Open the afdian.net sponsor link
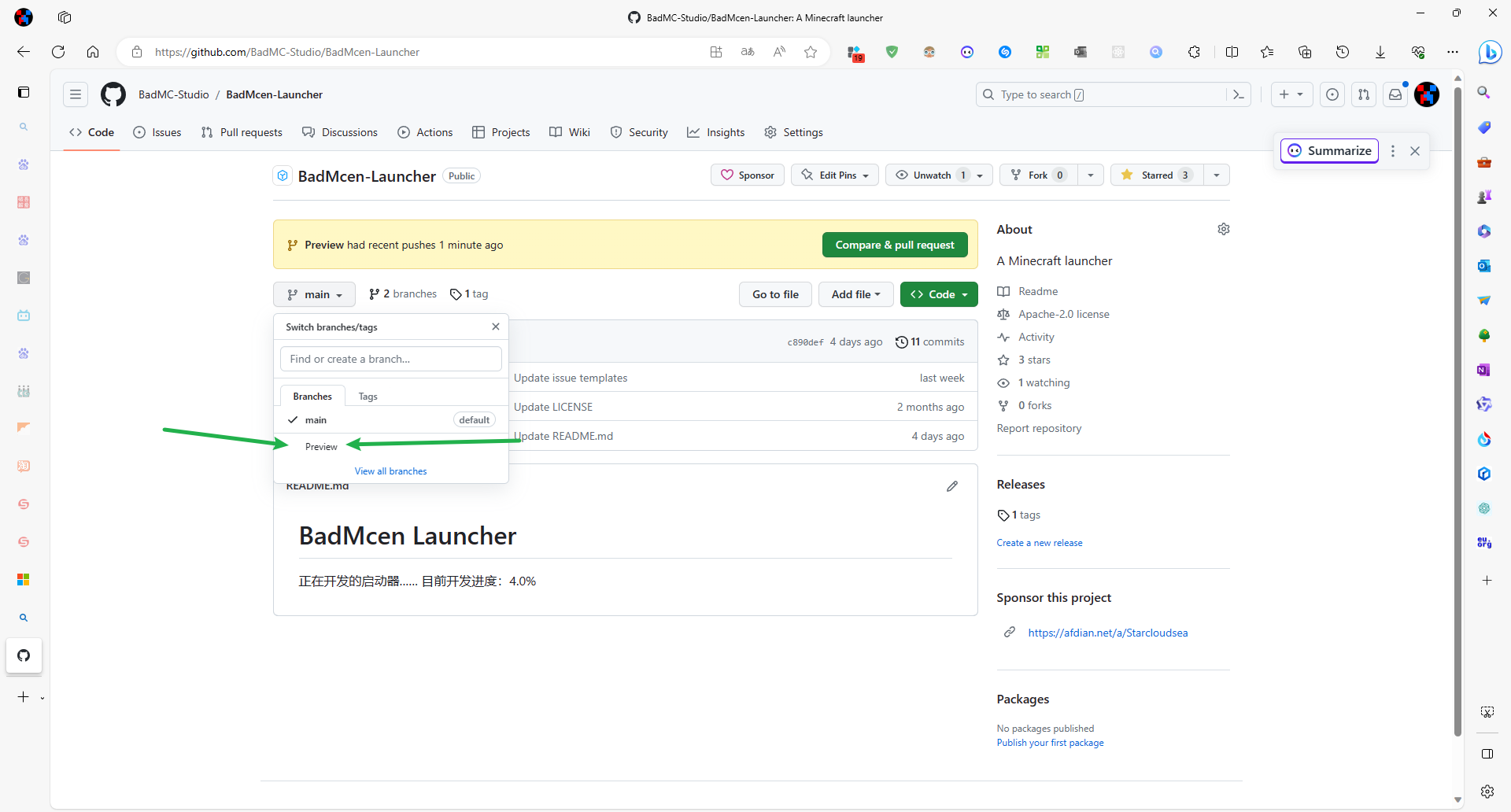 1108,633
